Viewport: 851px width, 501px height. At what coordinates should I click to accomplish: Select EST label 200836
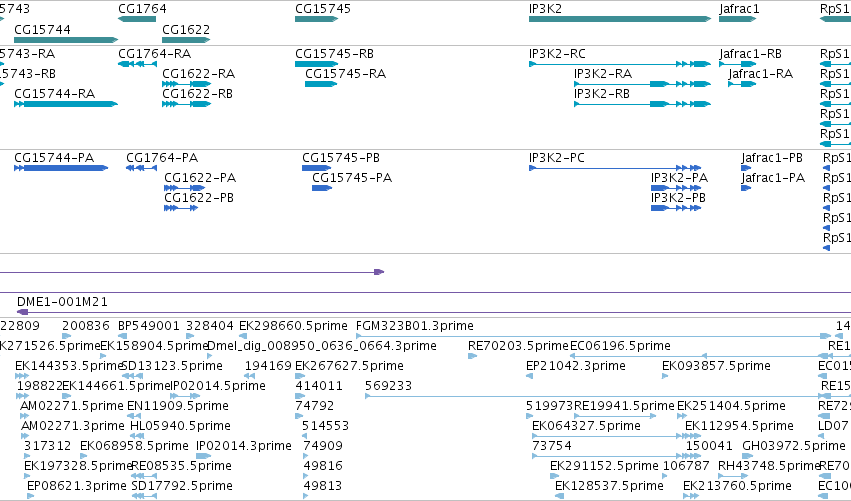click(x=86, y=326)
